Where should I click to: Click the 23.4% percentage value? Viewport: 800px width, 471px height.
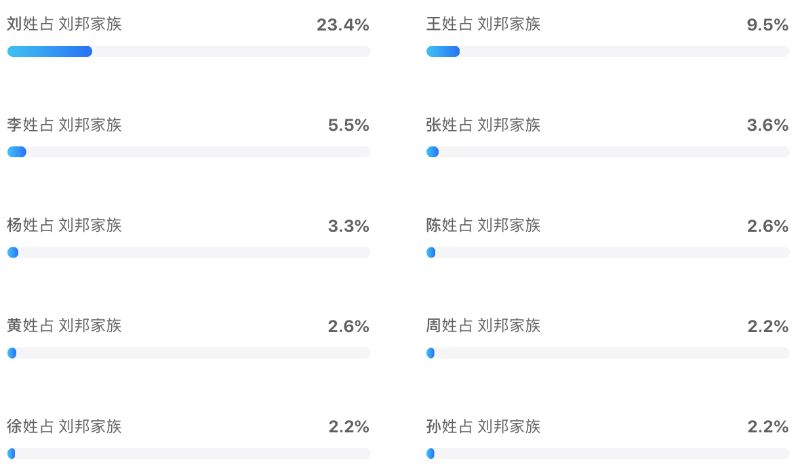coord(343,24)
